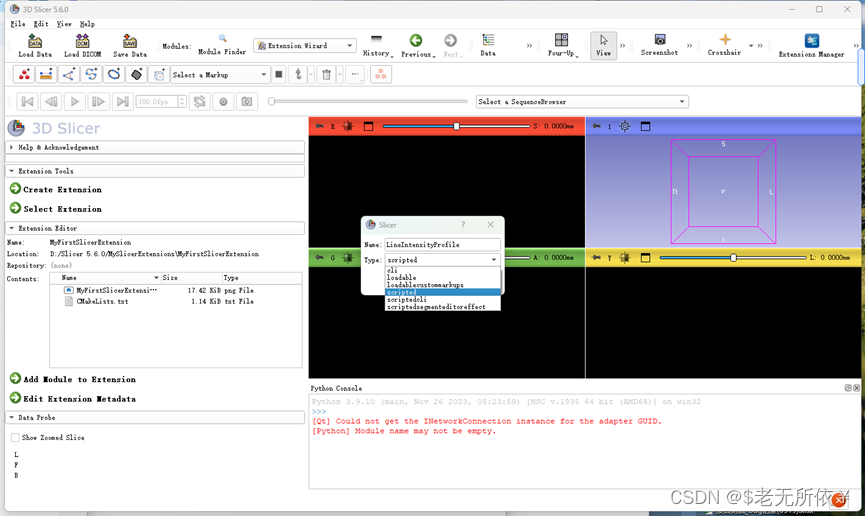Viewport: 865px width, 516px height.
Task: Open the File menu
Action: [x=18, y=24]
